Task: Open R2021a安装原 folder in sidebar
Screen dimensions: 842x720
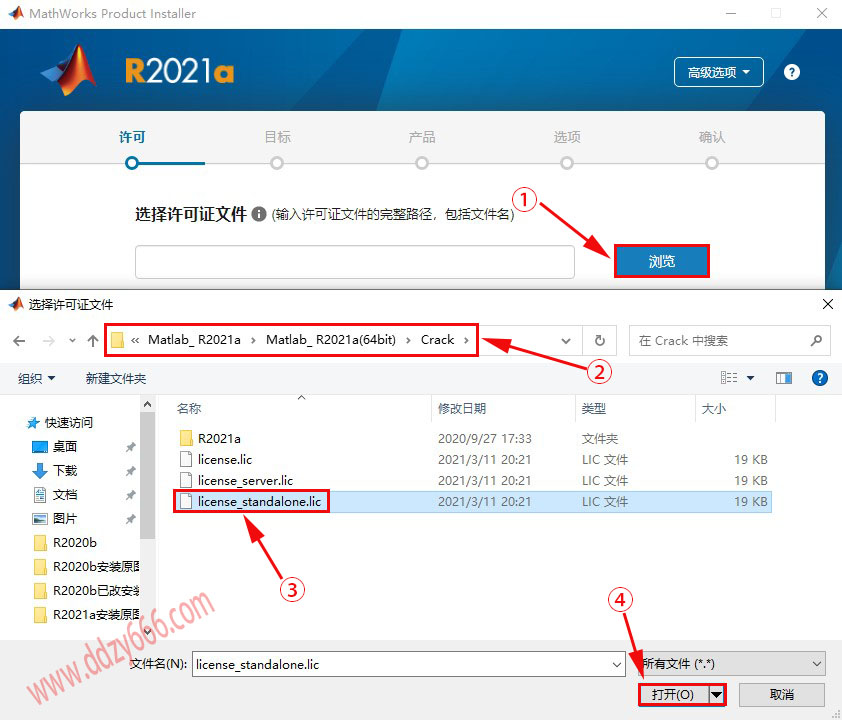Action: pyautogui.click(x=96, y=615)
